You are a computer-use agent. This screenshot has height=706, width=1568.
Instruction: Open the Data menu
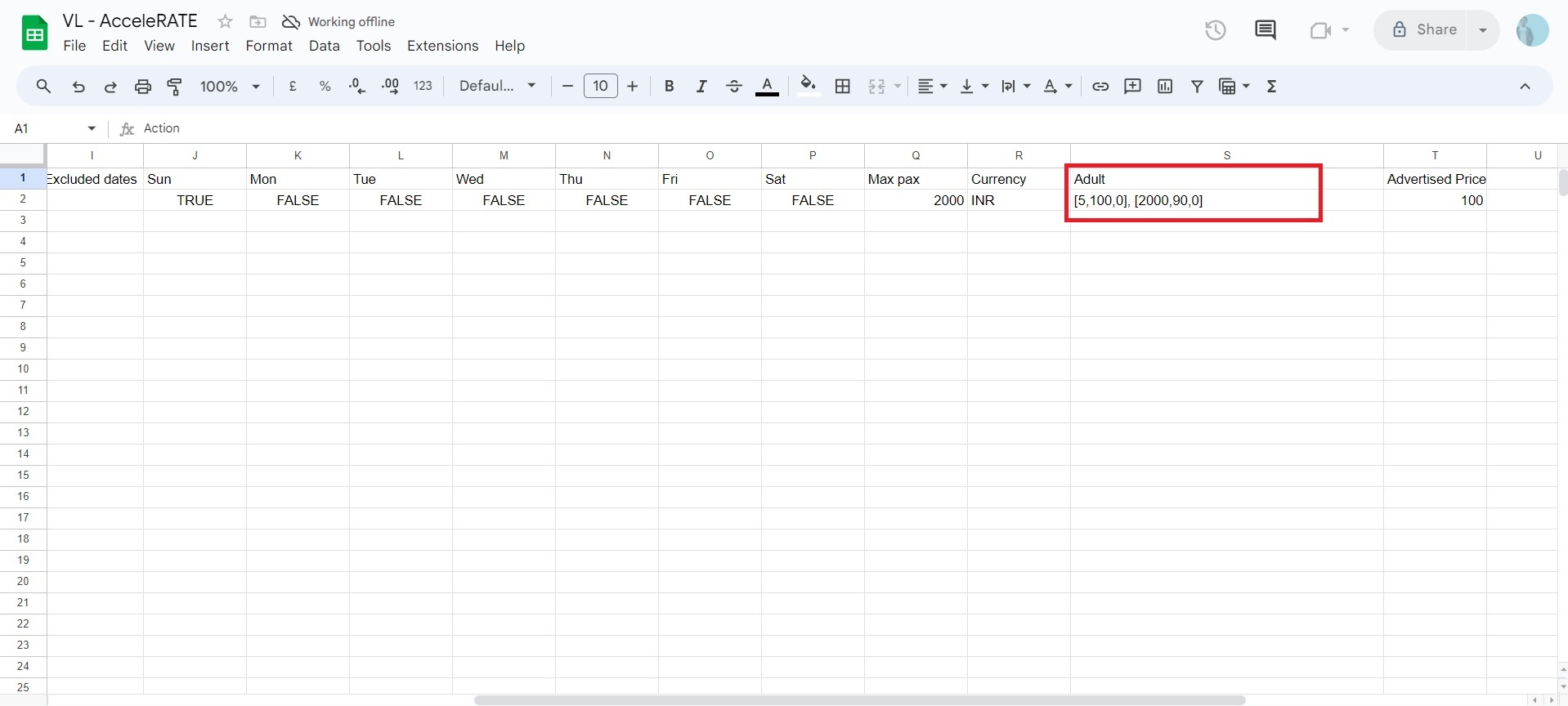324,46
